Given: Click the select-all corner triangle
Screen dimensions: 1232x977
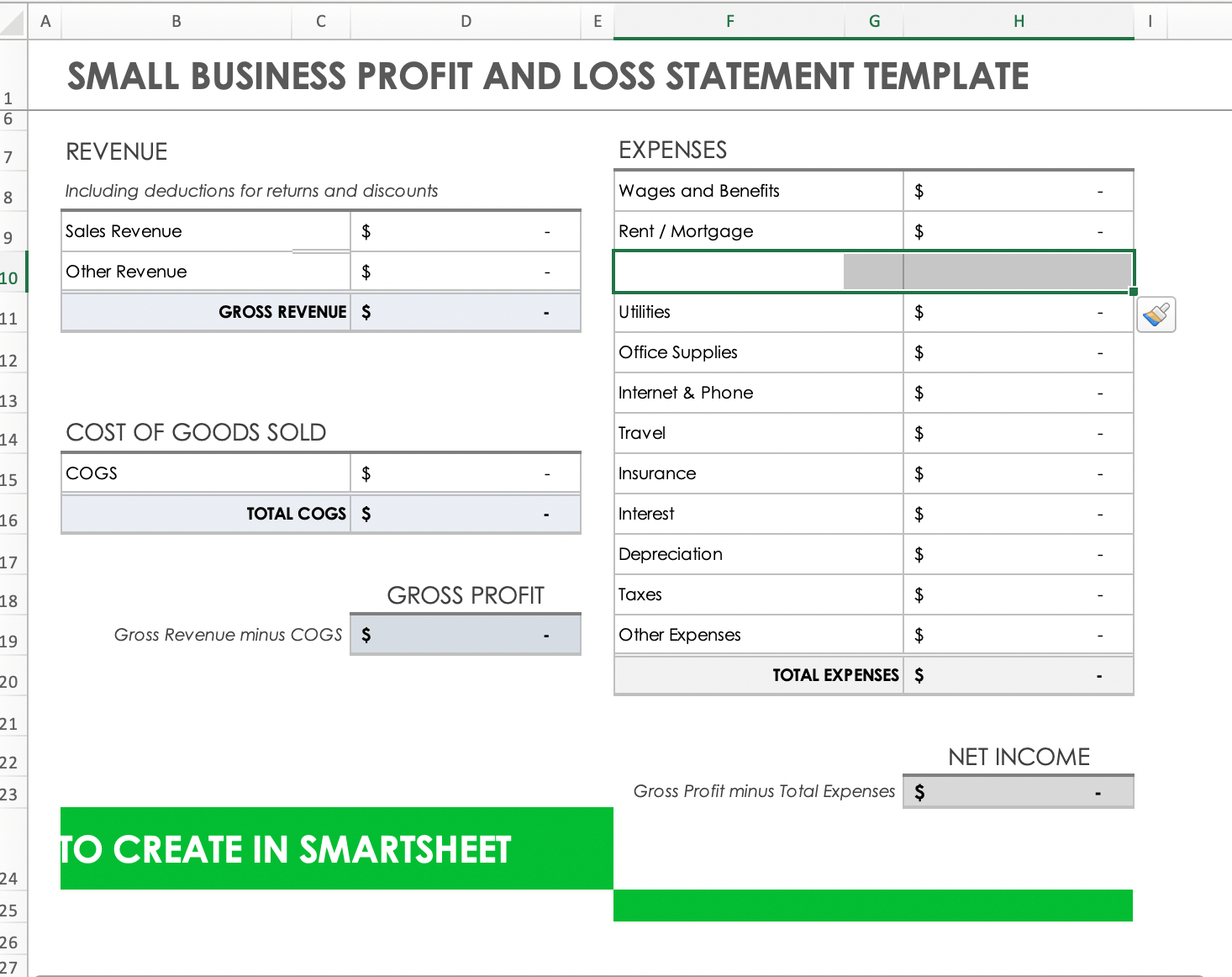Looking at the screenshot, I should point(13,22).
